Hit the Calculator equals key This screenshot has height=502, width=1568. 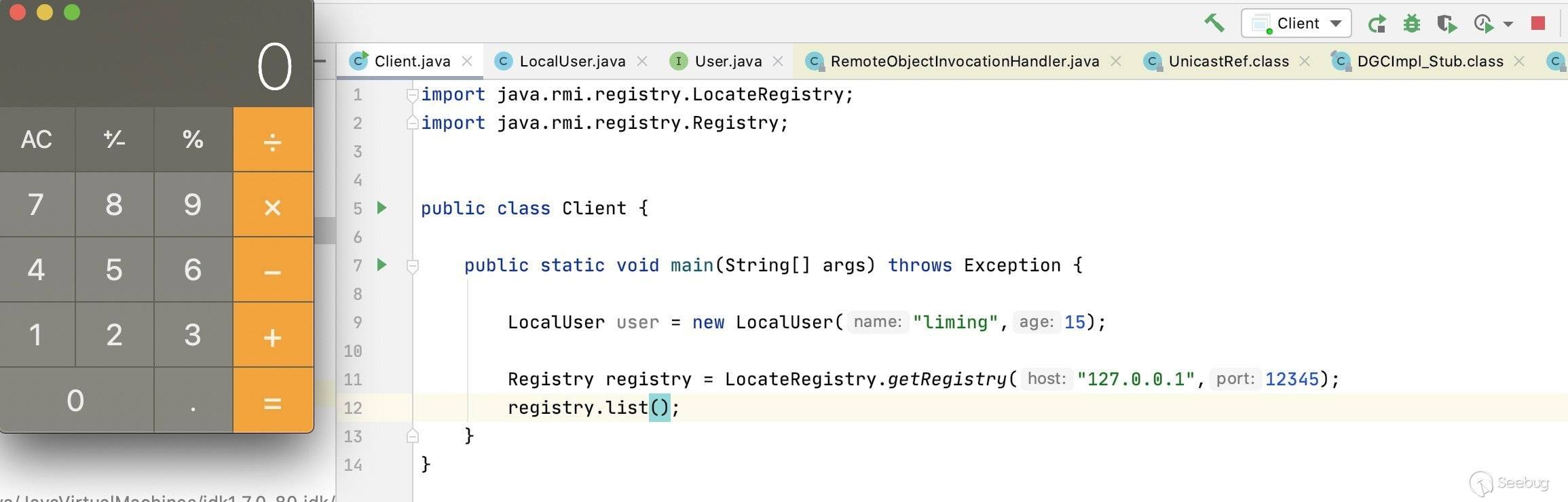273,400
